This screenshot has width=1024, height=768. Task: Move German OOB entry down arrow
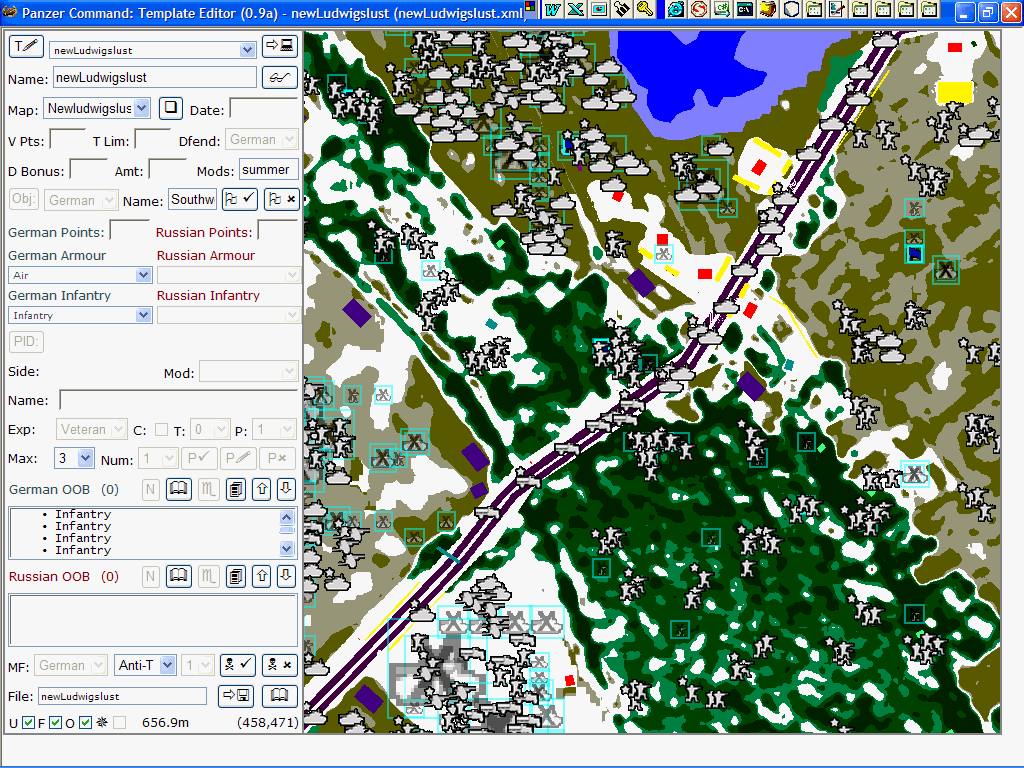(286, 489)
